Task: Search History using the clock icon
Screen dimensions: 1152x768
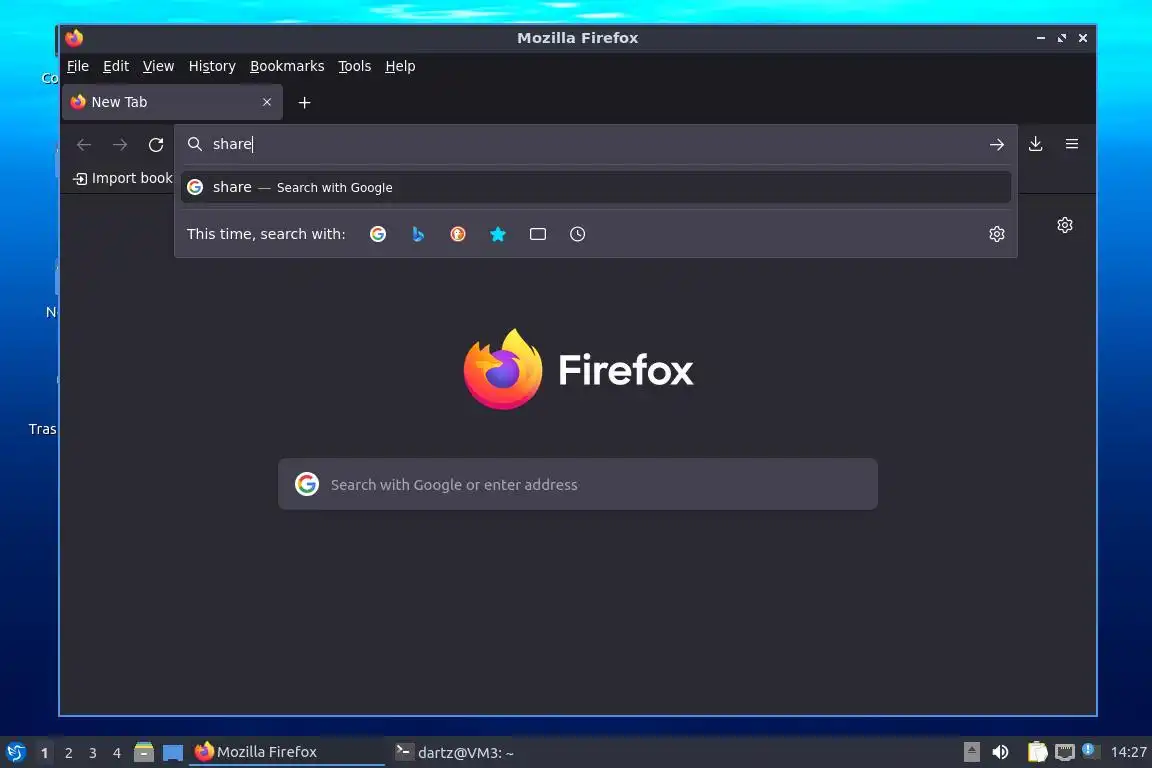Action: pos(577,234)
